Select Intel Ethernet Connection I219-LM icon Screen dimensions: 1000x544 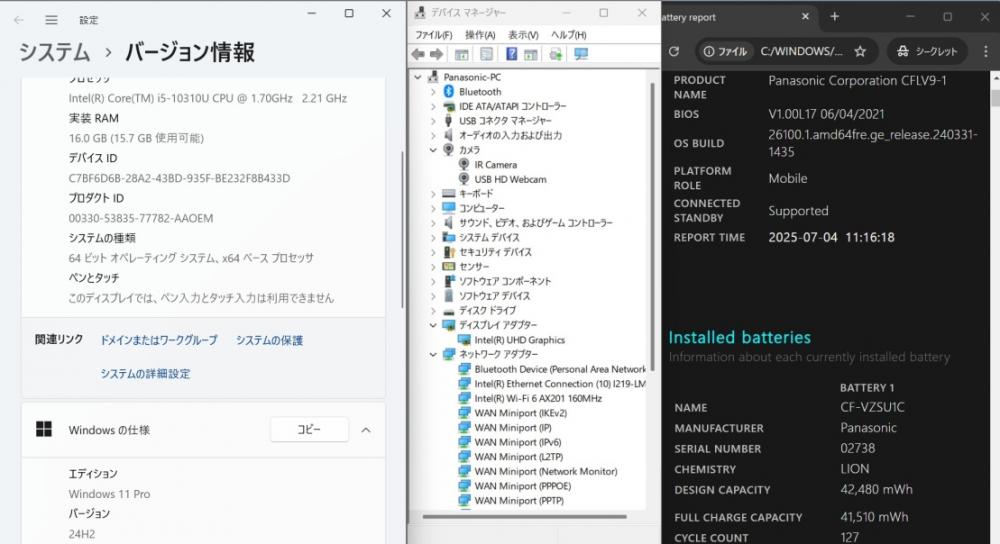click(x=464, y=383)
